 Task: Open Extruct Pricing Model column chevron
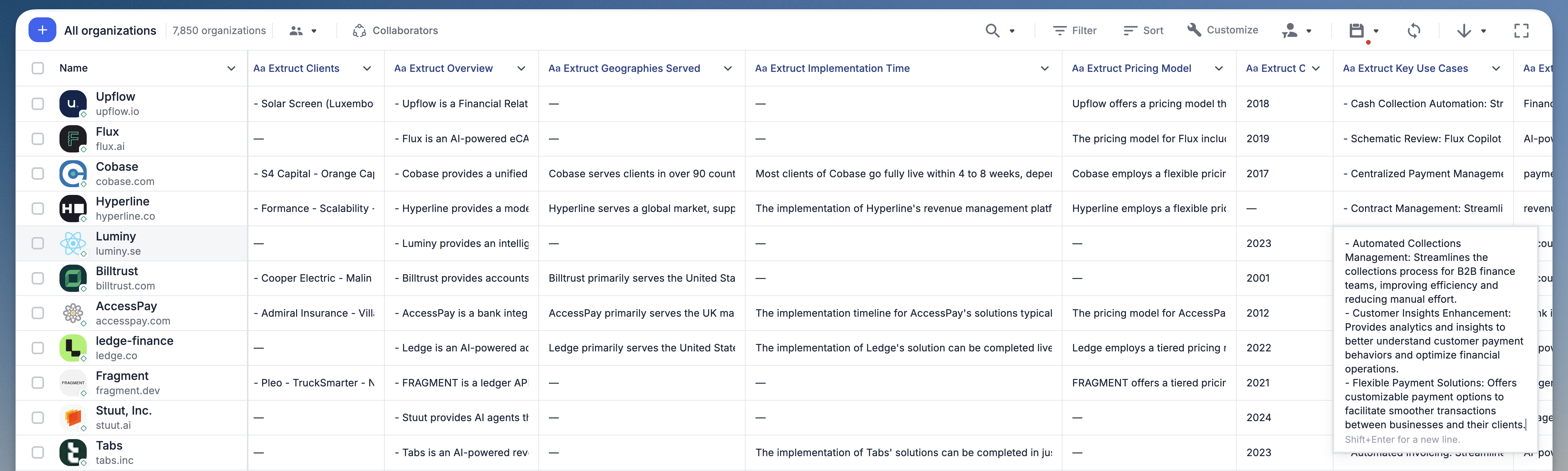(1219, 68)
